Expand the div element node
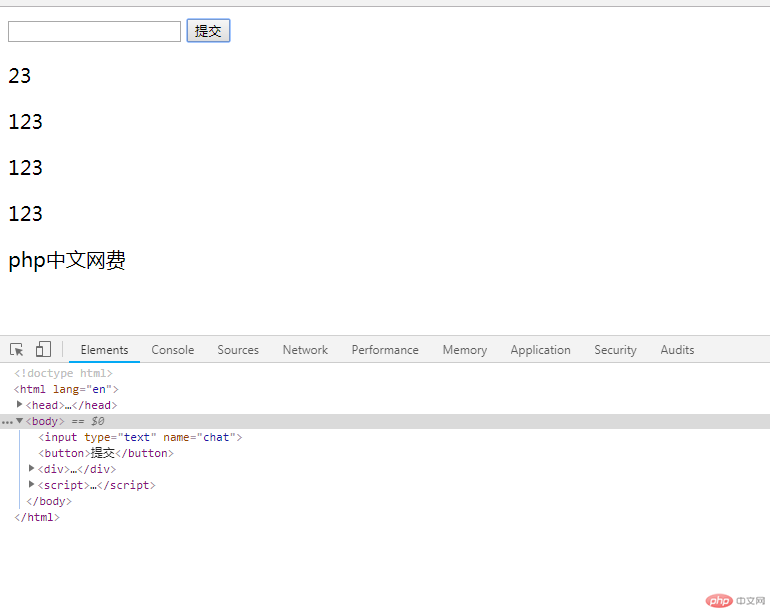The width and height of the screenshot is (770, 611). point(31,468)
